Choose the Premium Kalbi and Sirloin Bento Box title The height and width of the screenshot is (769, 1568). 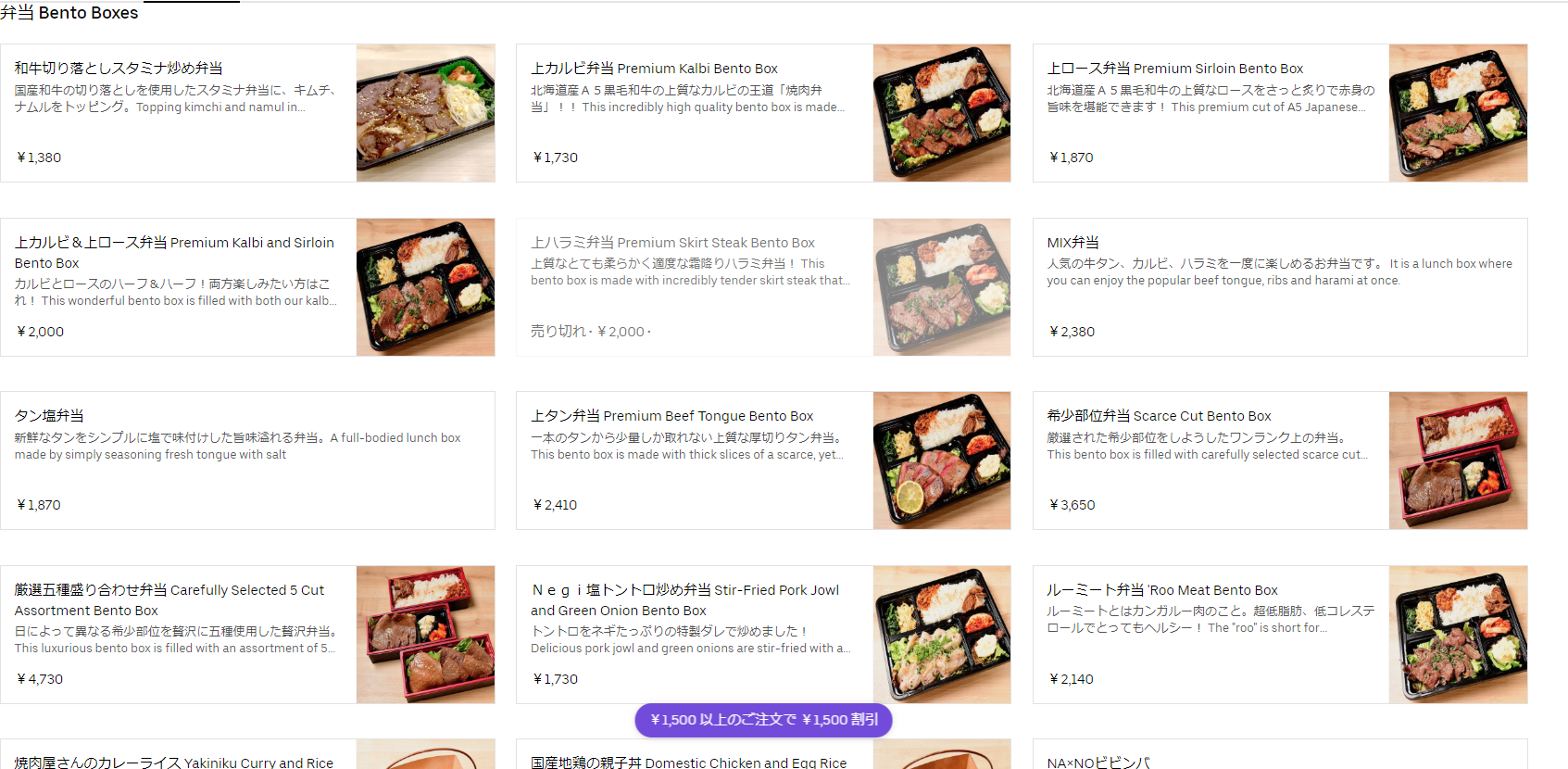[174, 253]
